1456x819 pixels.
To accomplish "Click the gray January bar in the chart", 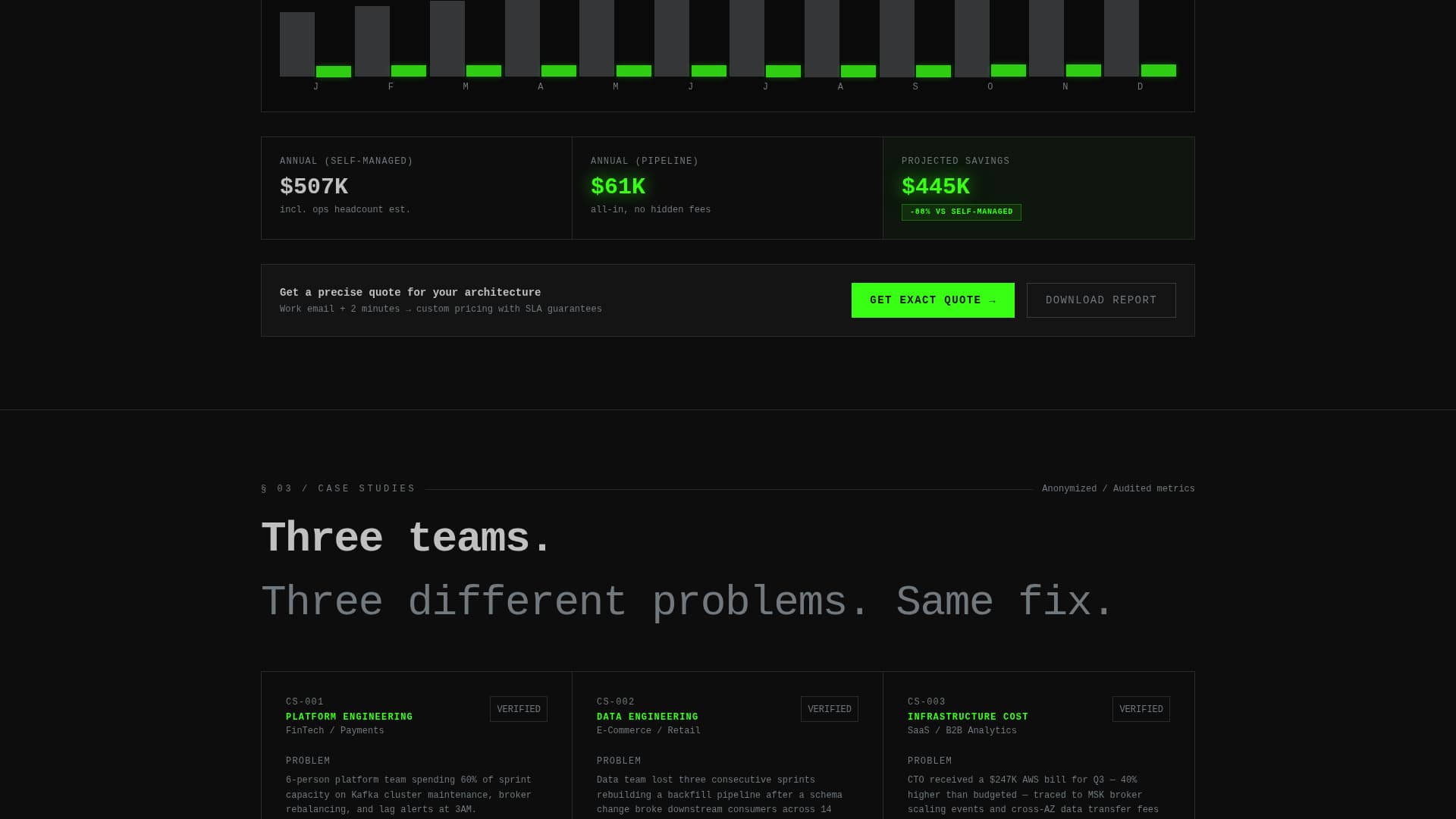I will [297, 44].
